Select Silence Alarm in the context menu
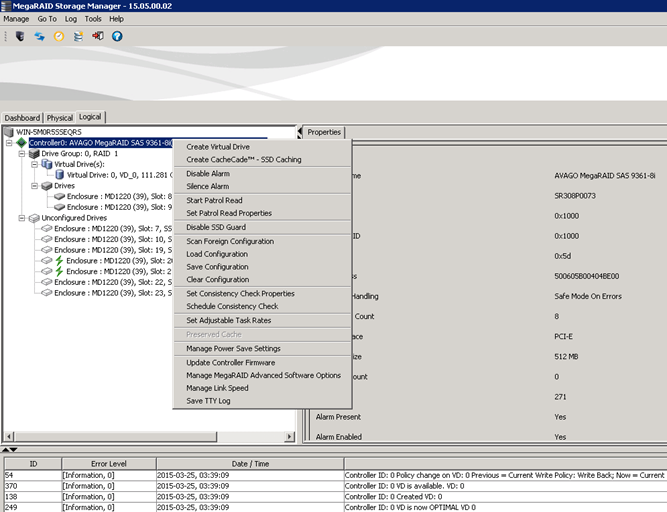 point(207,186)
